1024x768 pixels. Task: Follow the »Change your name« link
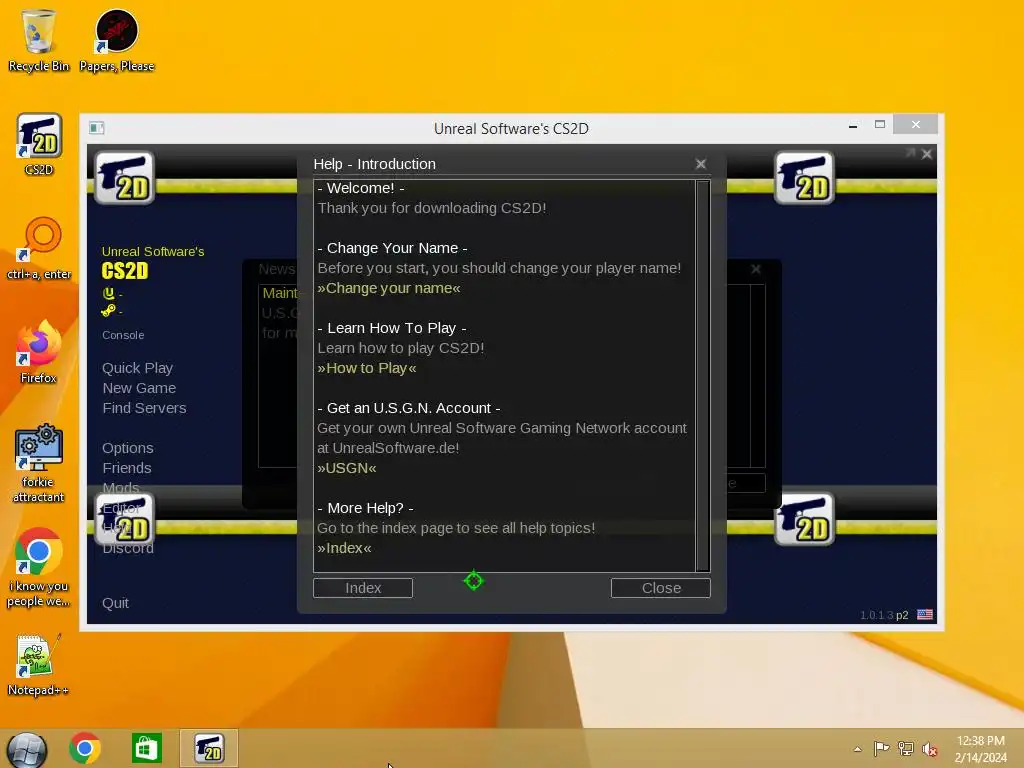tap(389, 288)
